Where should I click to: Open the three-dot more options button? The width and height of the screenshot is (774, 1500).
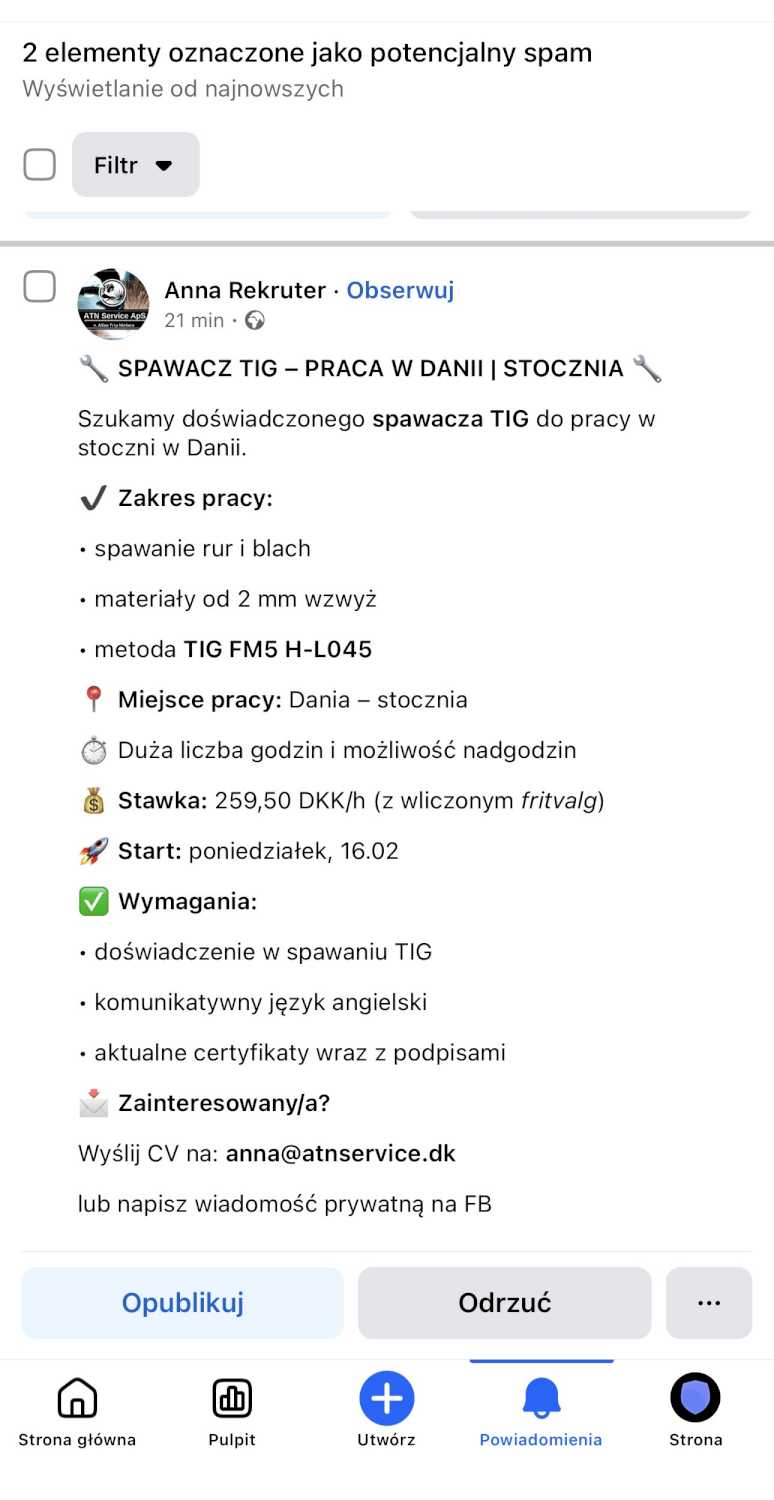[x=708, y=1303]
